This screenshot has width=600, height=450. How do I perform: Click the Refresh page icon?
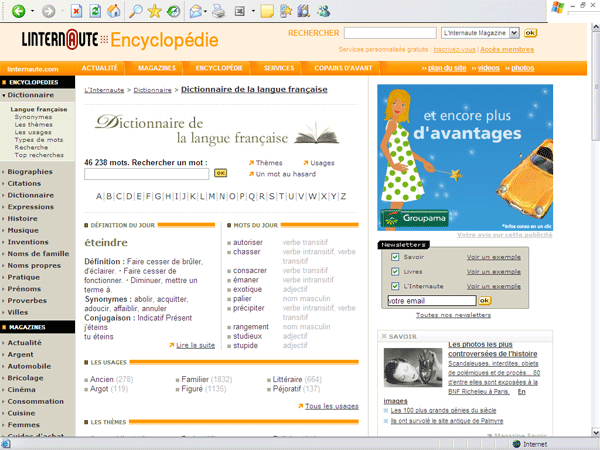(95, 11)
